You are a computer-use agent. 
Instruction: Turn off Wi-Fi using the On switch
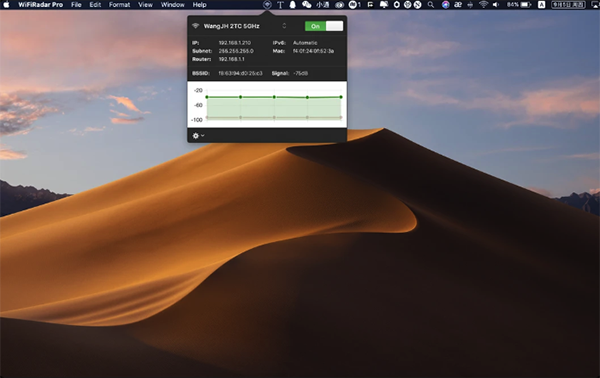324,26
